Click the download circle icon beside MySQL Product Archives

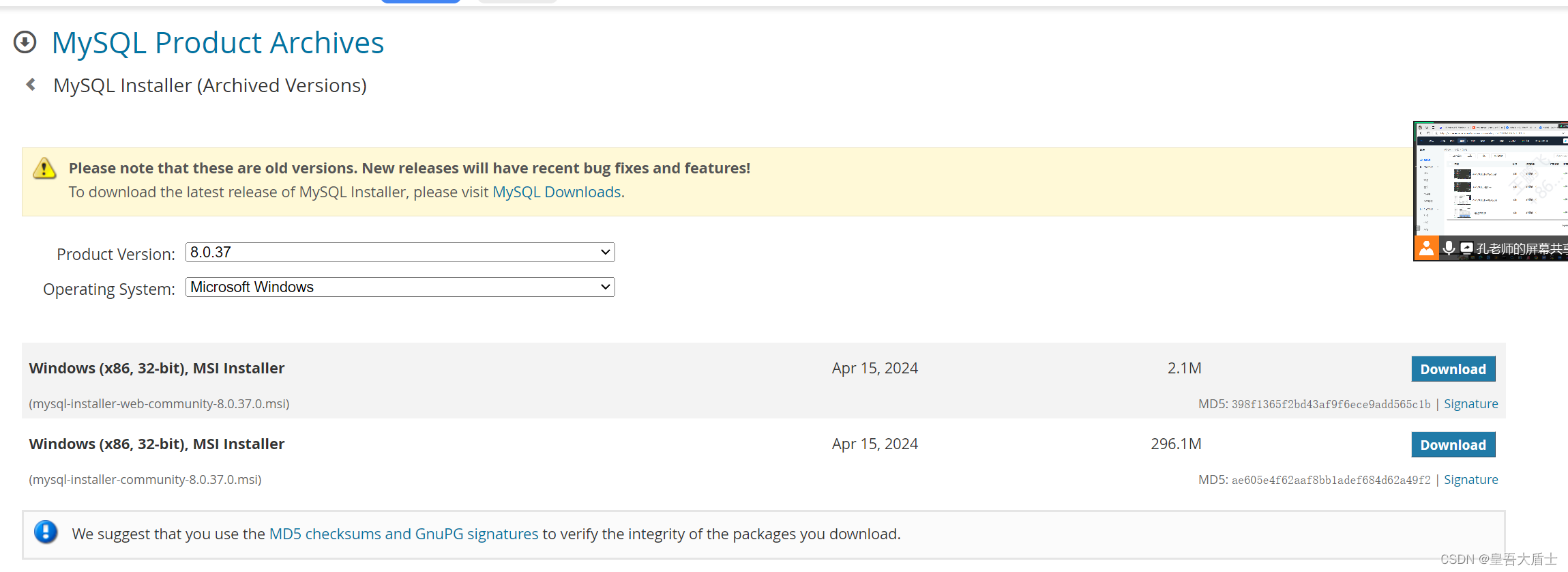click(x=25, y=42)
